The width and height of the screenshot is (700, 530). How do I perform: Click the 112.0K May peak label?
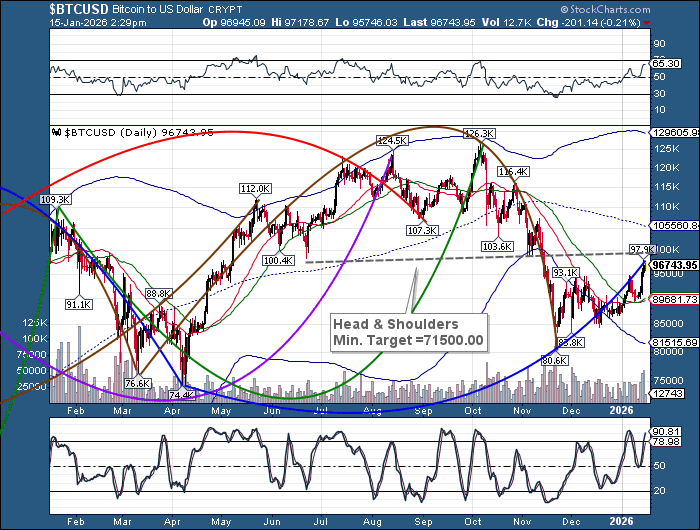tap(255, 188)
